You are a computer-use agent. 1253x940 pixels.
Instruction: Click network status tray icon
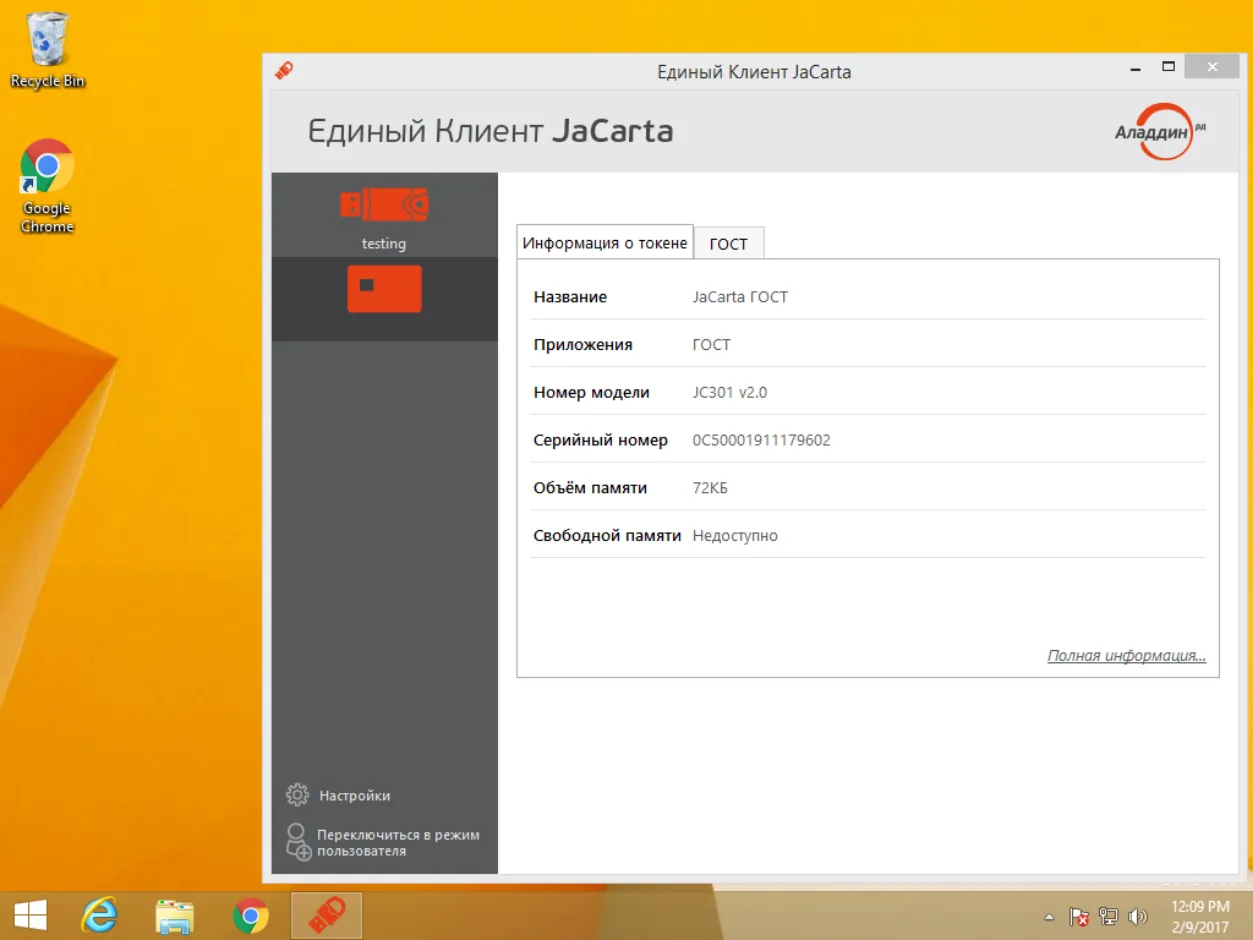[1108, 916]
